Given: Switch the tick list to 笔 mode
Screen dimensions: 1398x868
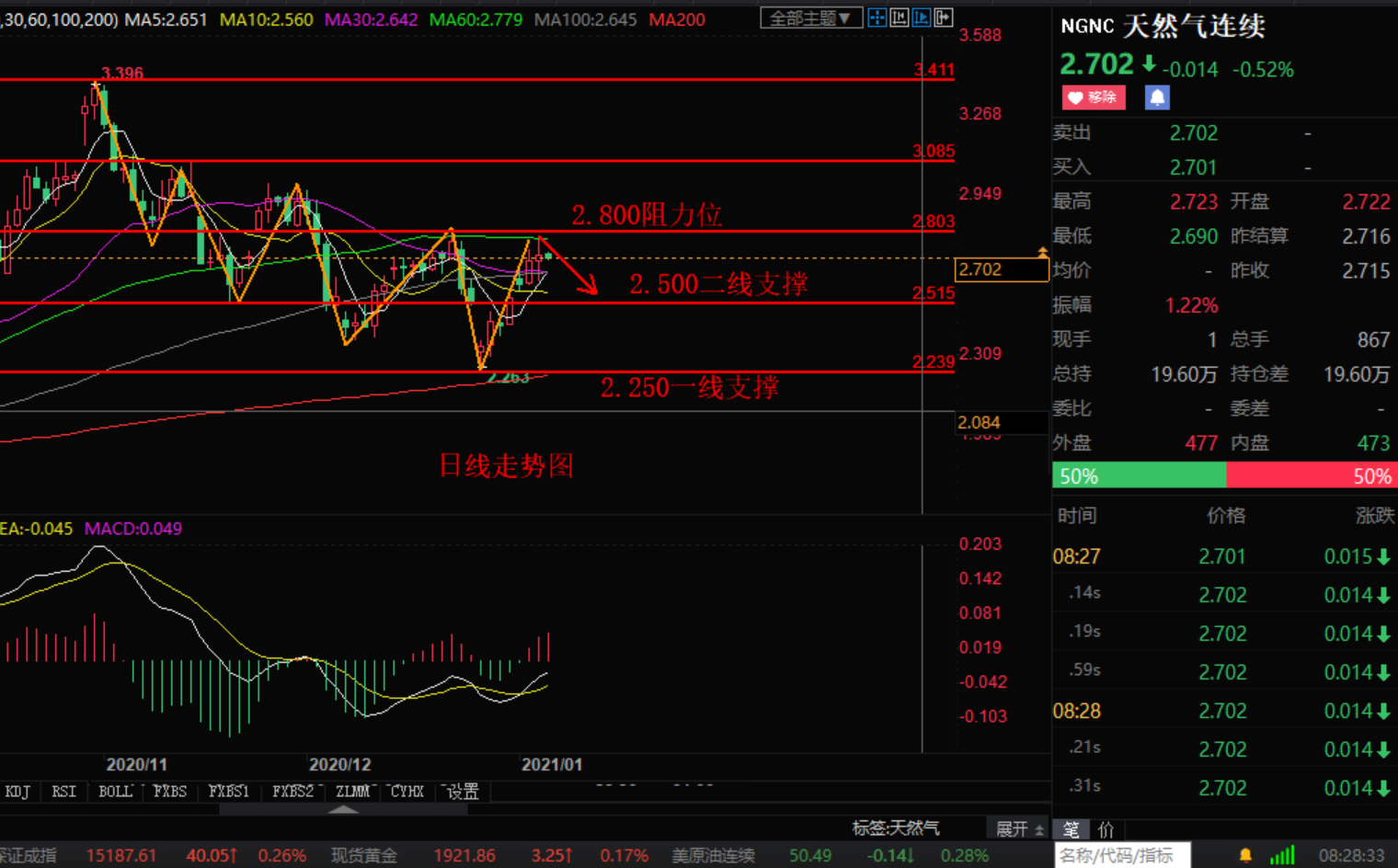Looking at the screenshot, I should click(1071, 829).
